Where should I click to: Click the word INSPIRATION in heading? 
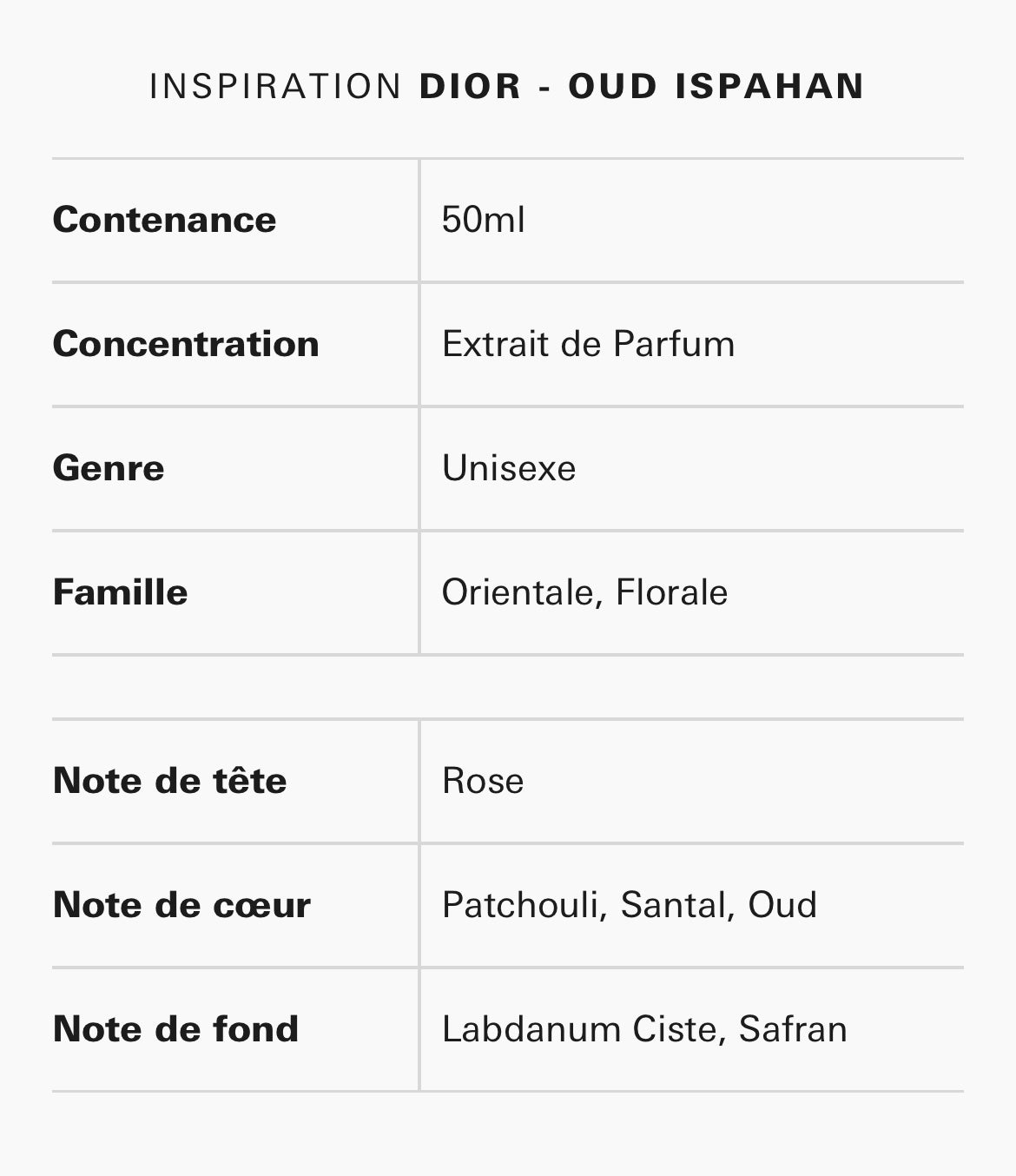tap(275, 86)
